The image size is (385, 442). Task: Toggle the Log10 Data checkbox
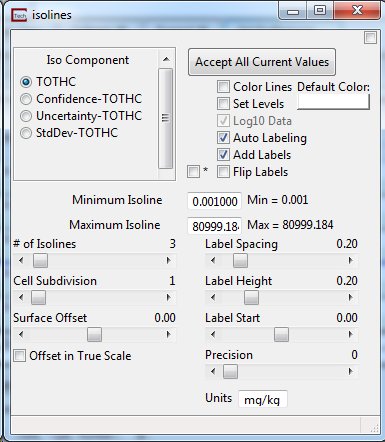(x=223, y=121)
